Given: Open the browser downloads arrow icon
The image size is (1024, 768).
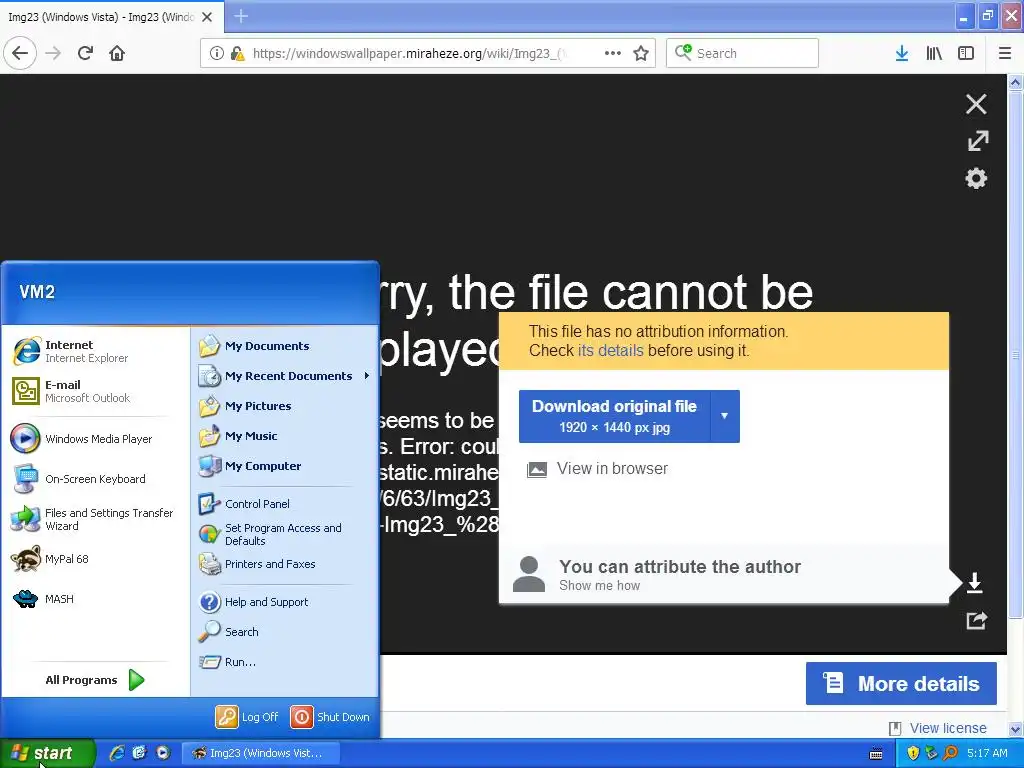Looking at the screenshot, I should (902, 54).
